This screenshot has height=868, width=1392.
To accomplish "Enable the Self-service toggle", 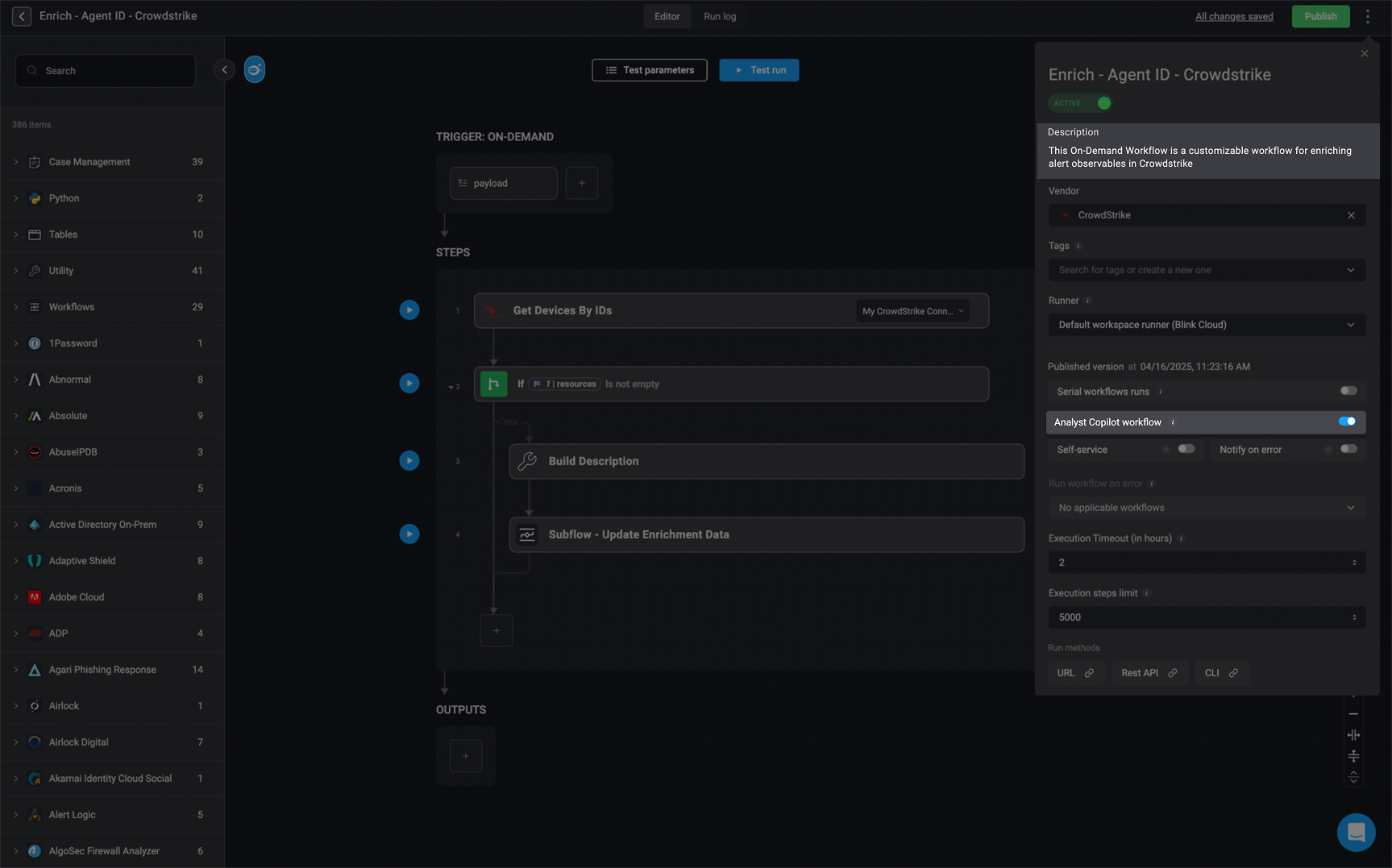I will point(1186,449).
